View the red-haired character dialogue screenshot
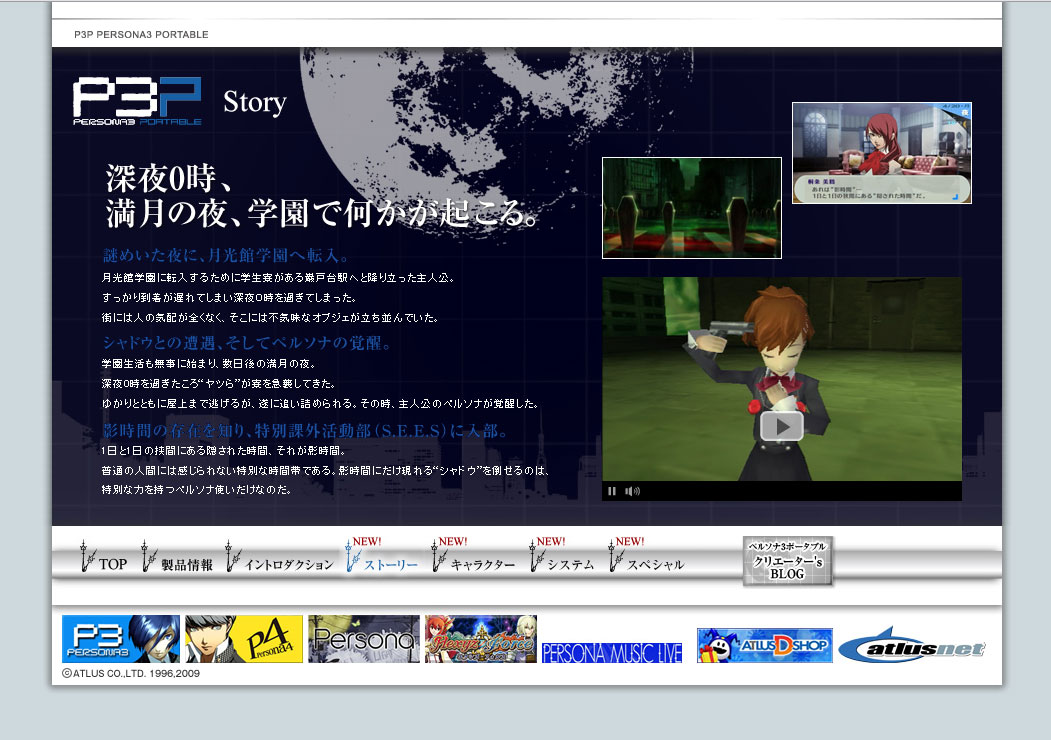The width and height of the screenshot is (1051, 740). (882, 153)
